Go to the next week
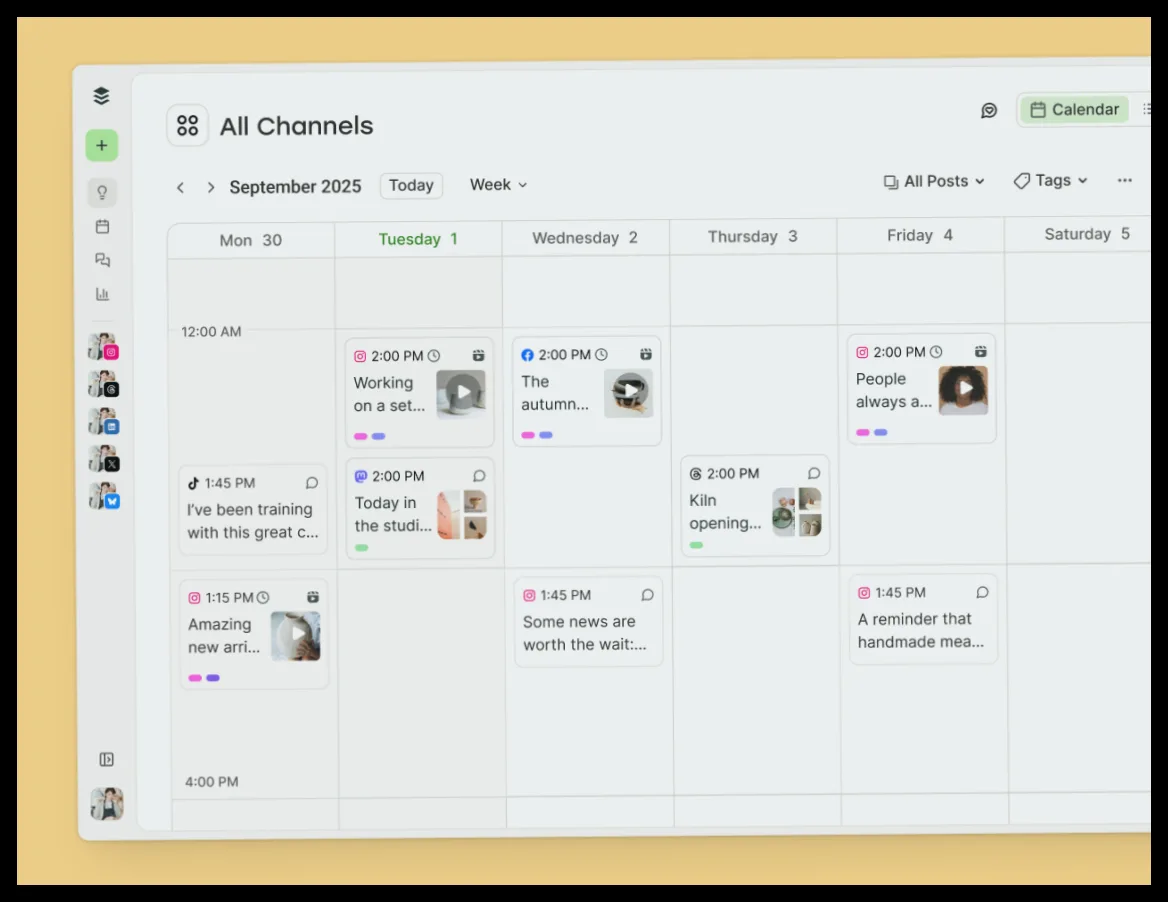Screen dimensions: 1168x902 tap(211, 187)
